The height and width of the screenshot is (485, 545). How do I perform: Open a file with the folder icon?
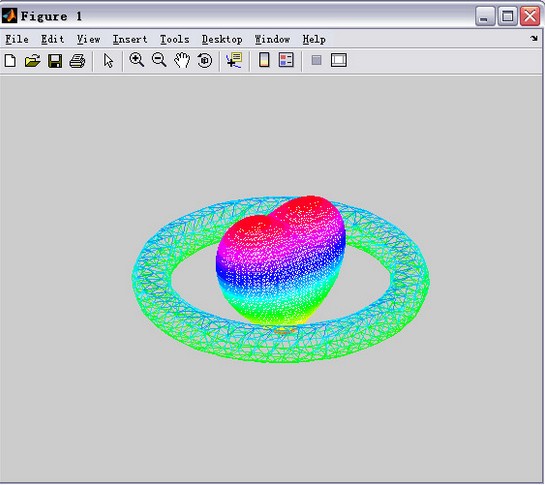click(x=32, y=61)
